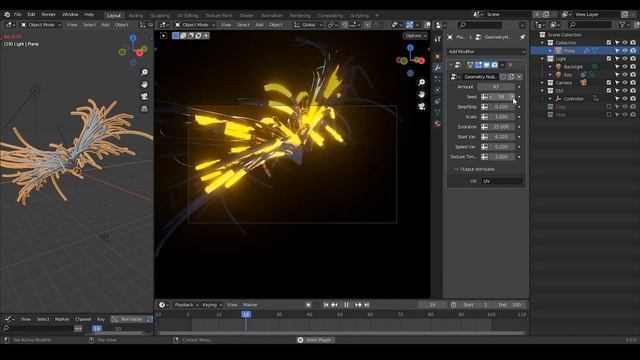Open the Edit menu

31,15
